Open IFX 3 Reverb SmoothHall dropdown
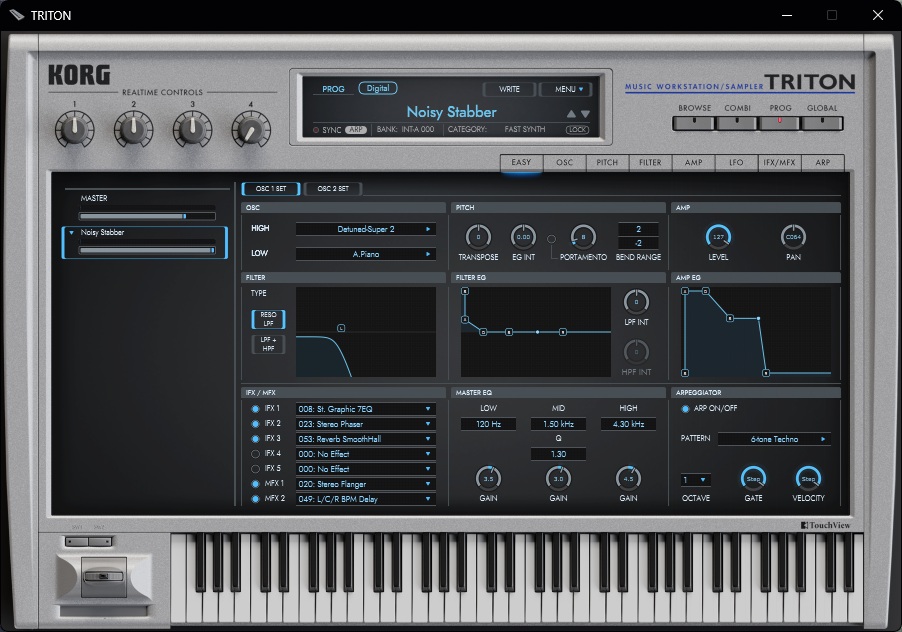 [366, 439]
